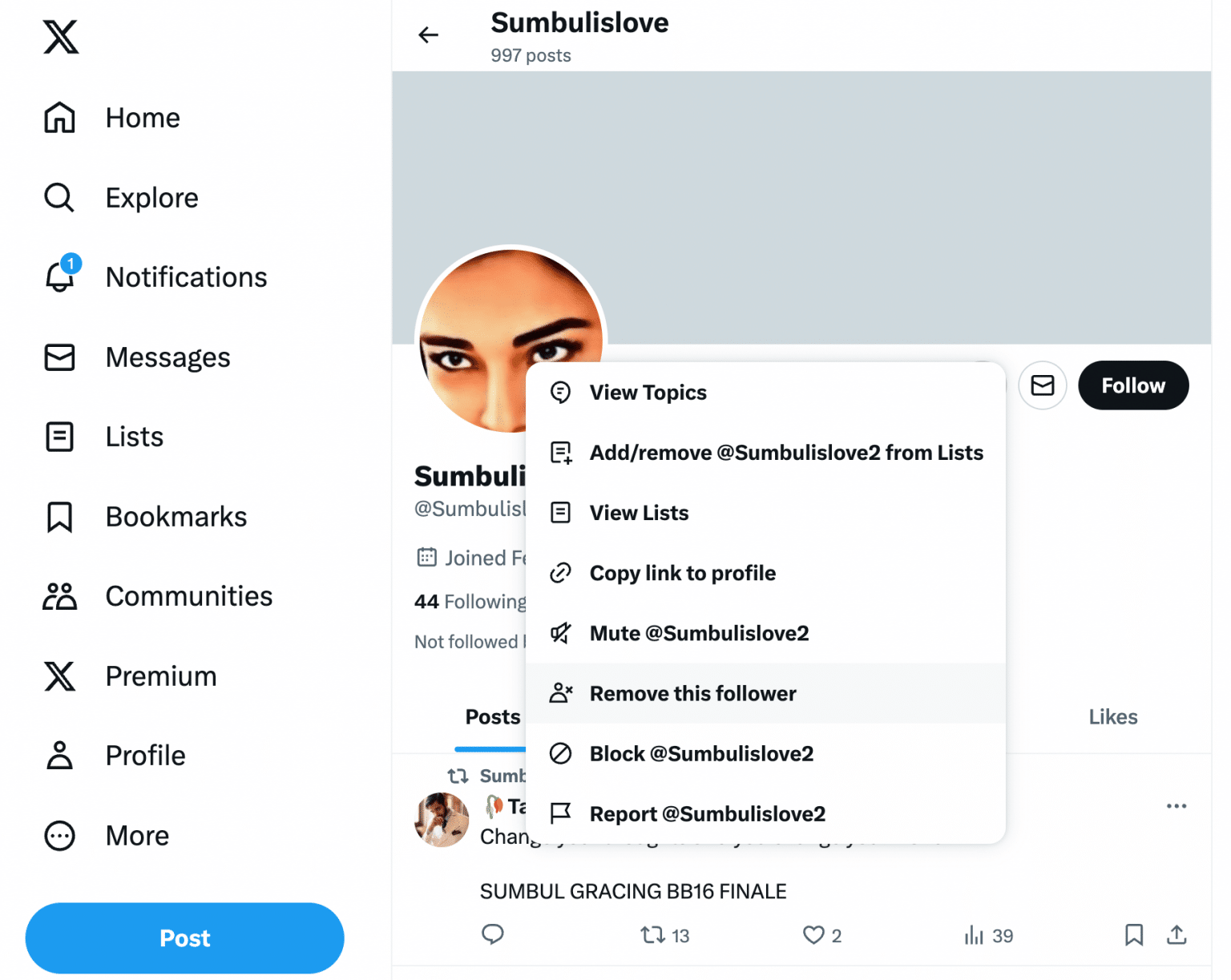Open the Premium sidebar icon
The image size is (1231, 980).
(x=59, y=677)
